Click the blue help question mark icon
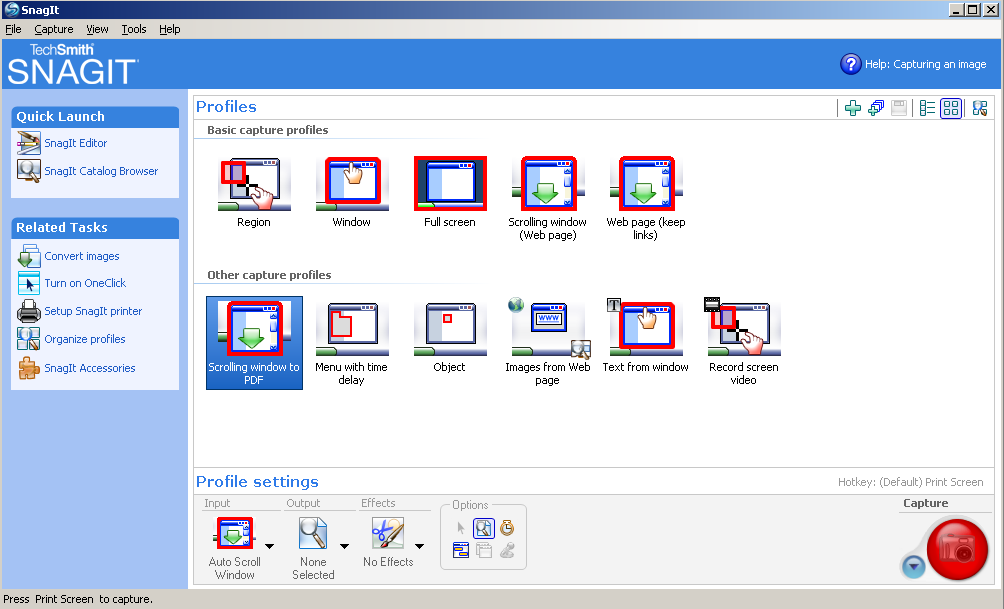Viewport: 1004px width, 609px height. (850, 64)
